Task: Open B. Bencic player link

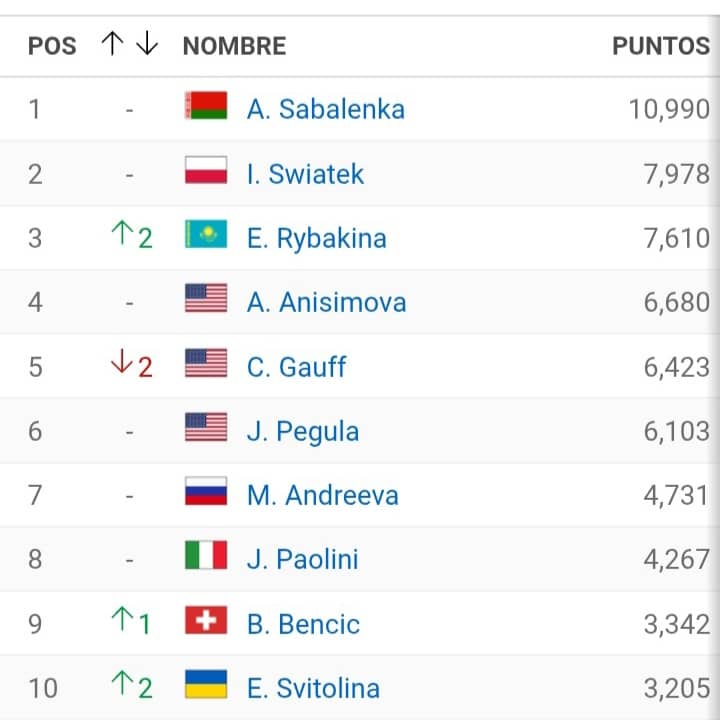Action: click(303, 624)
